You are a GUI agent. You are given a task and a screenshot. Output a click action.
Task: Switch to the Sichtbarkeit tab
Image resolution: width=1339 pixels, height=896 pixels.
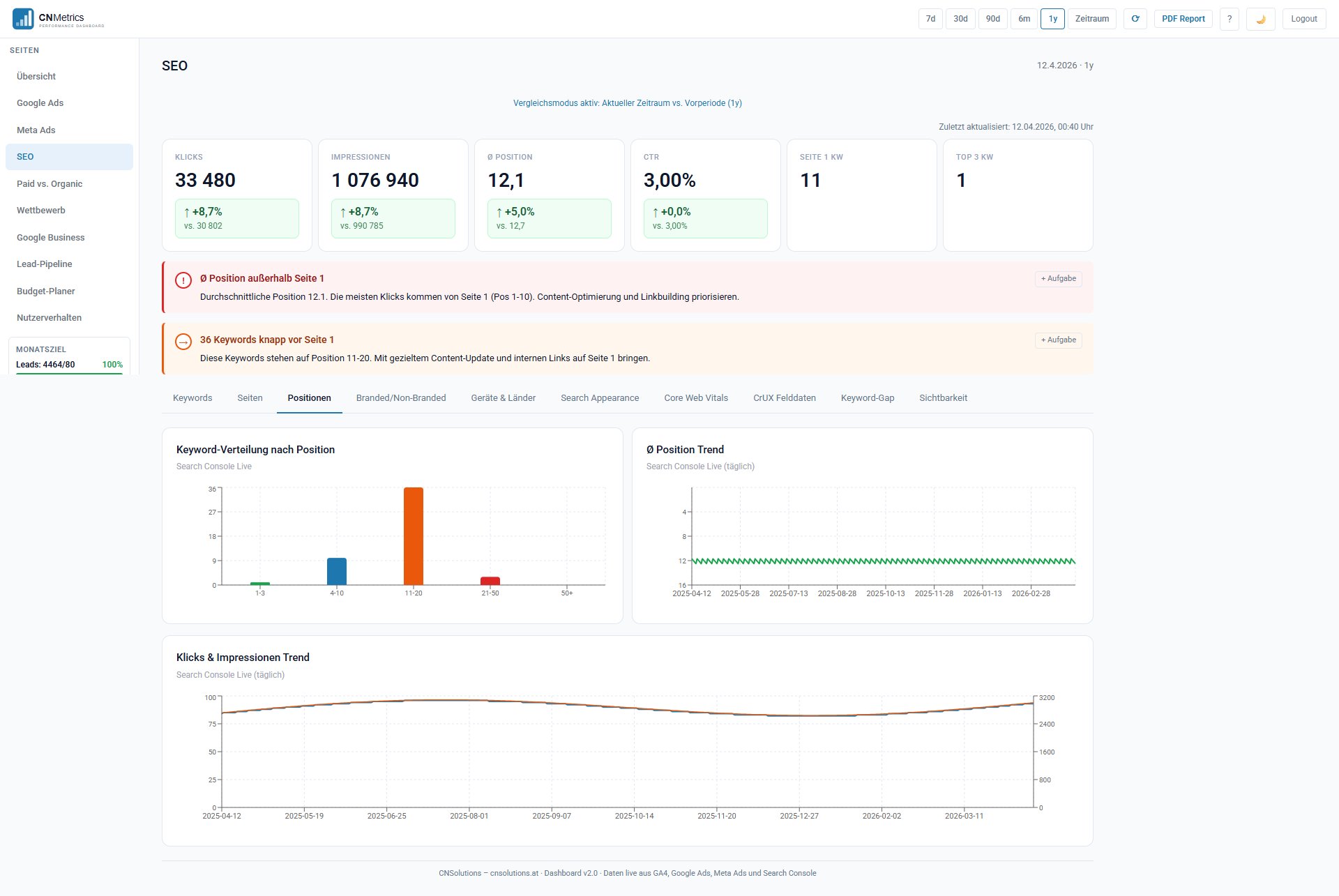point(943,397)
